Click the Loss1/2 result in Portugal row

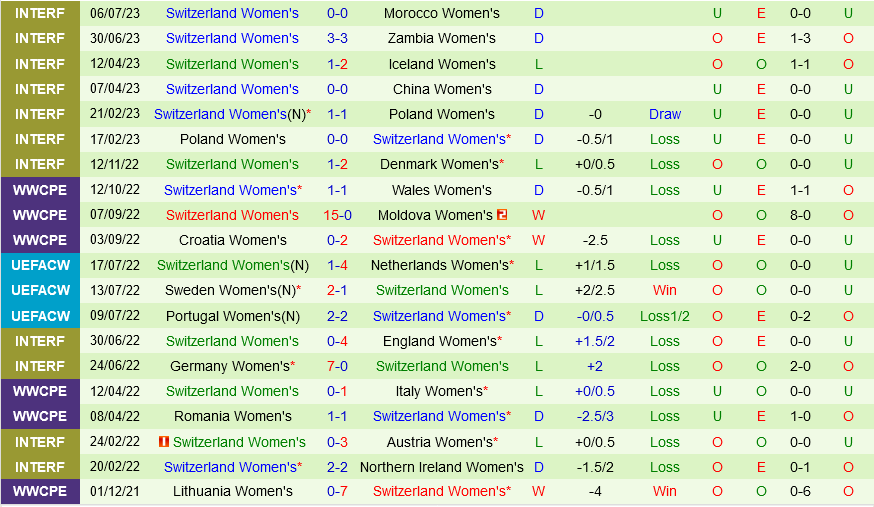click(665, 316)
